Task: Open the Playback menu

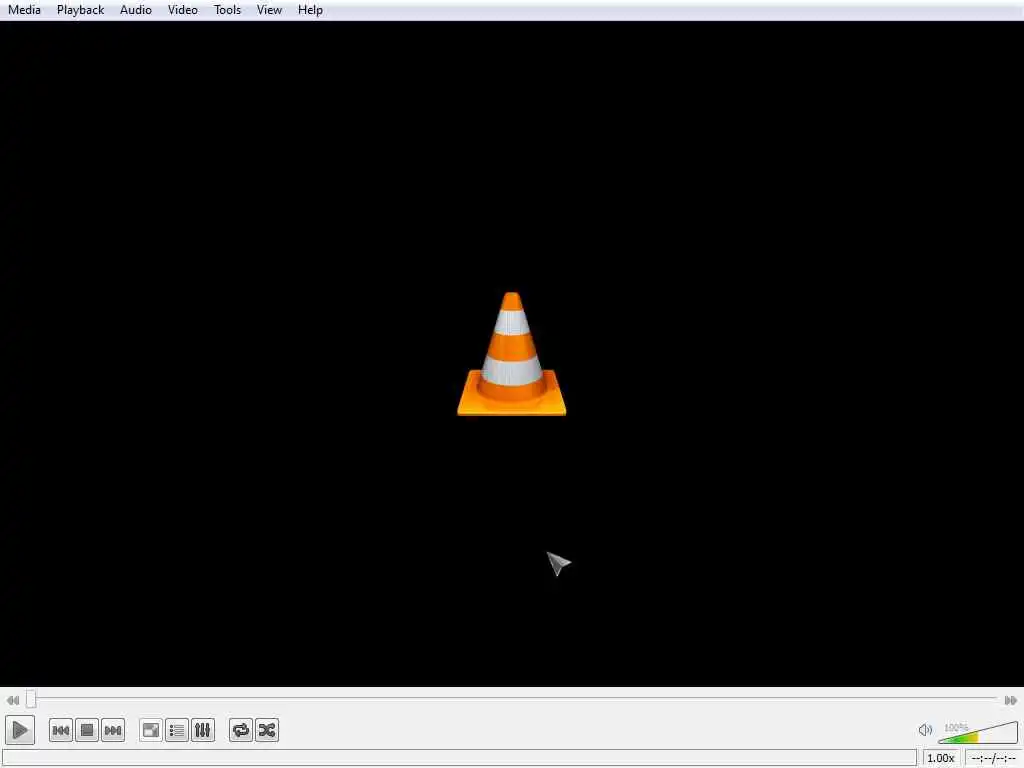Action: click(80, 10)
